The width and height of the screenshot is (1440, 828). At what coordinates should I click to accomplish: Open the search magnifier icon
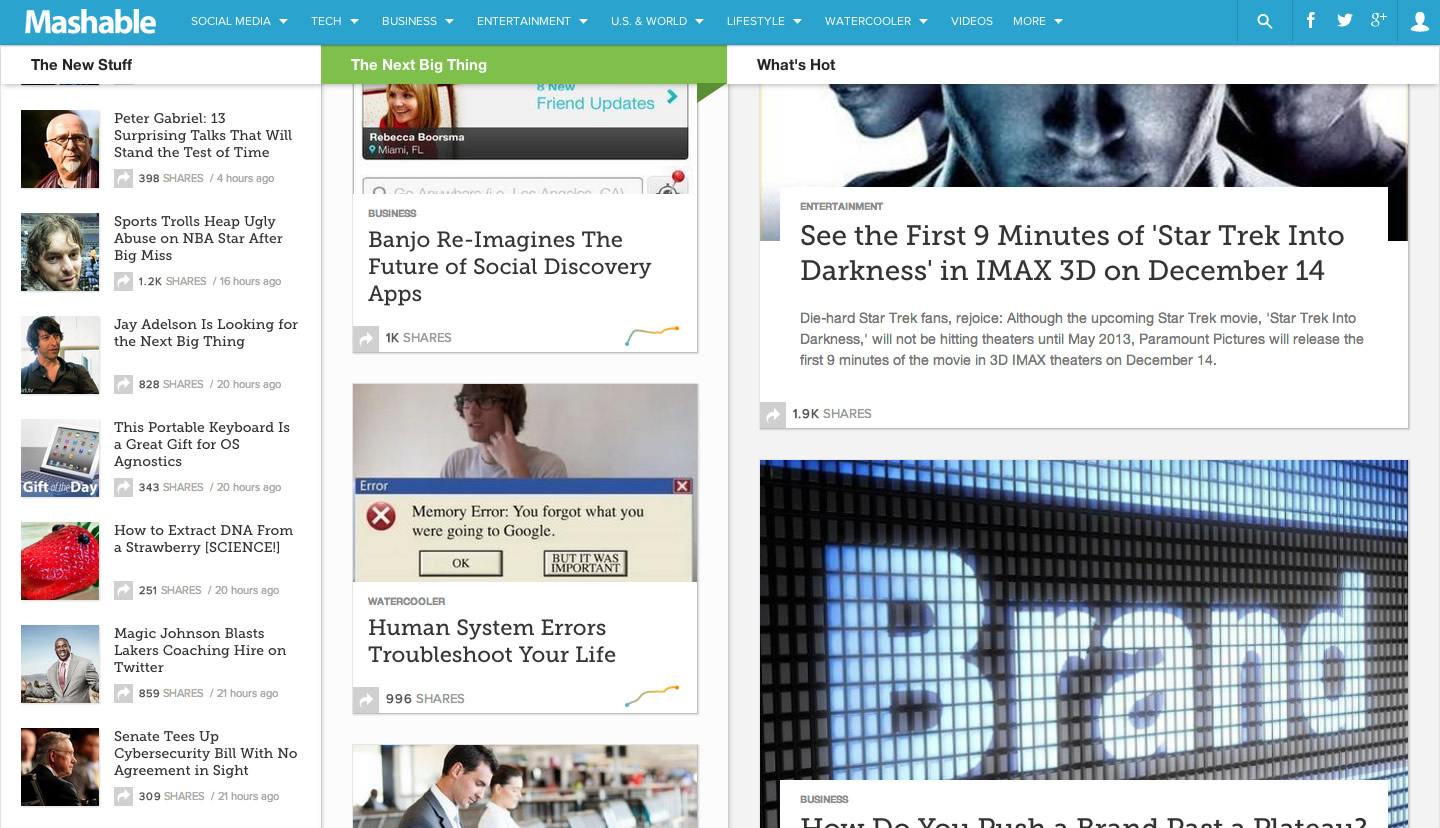coord(1264,21)
